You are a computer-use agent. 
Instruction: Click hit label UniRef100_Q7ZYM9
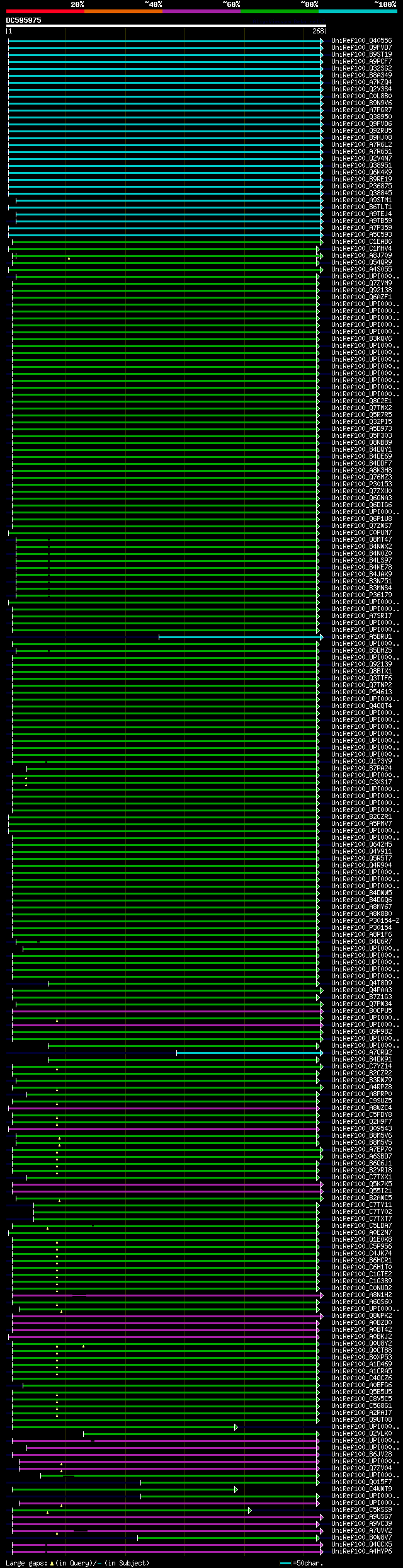coord(361,283)
